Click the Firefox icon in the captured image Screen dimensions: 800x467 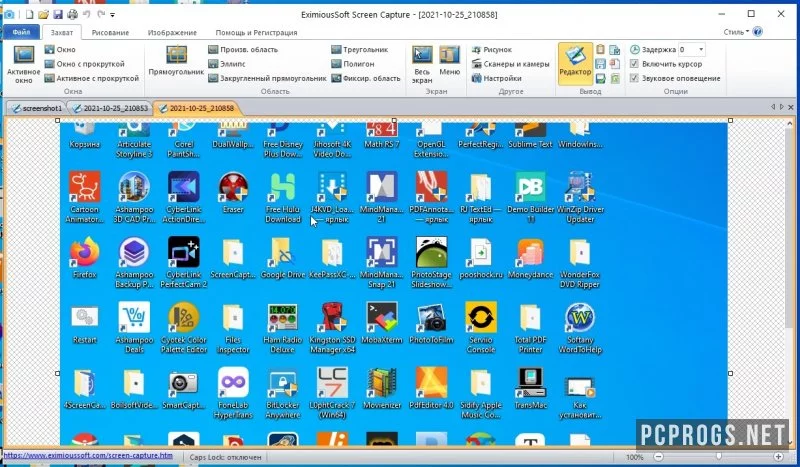(85, 253)
